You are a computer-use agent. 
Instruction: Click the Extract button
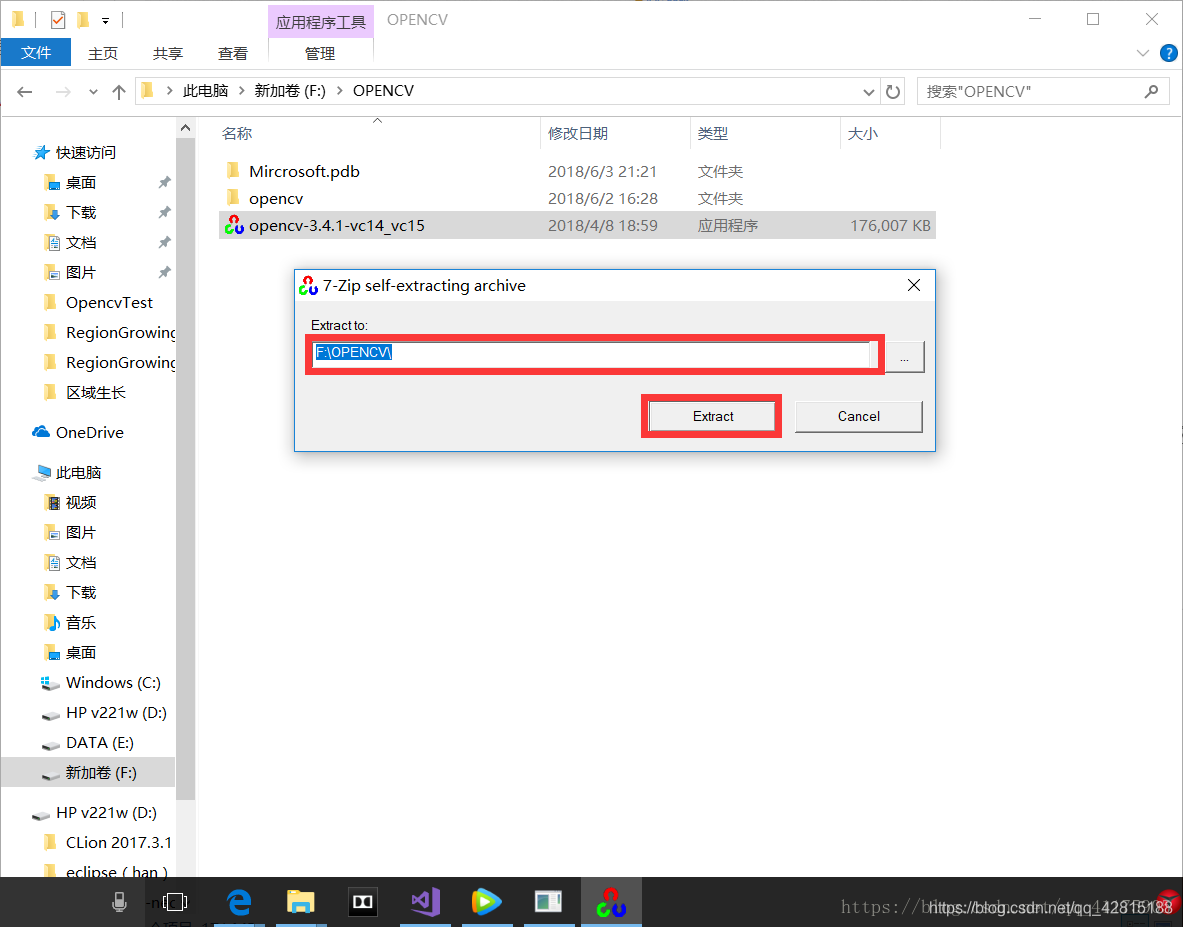(711, 416)
